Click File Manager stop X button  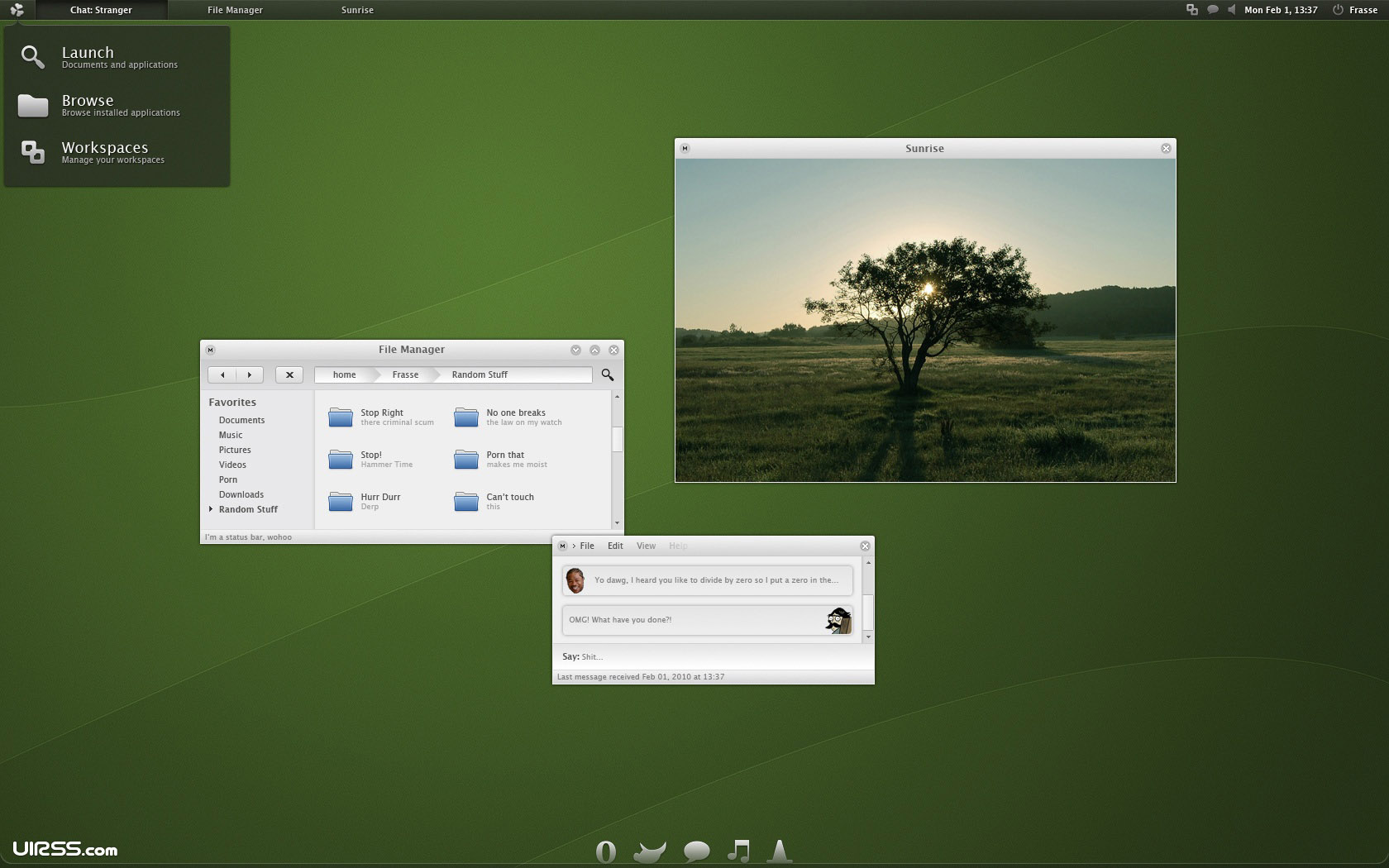tap(289, 374)
